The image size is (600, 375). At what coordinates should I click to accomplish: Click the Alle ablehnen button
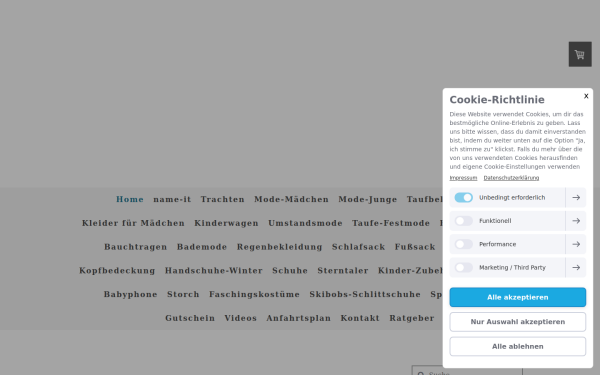(x=517, y=346)
